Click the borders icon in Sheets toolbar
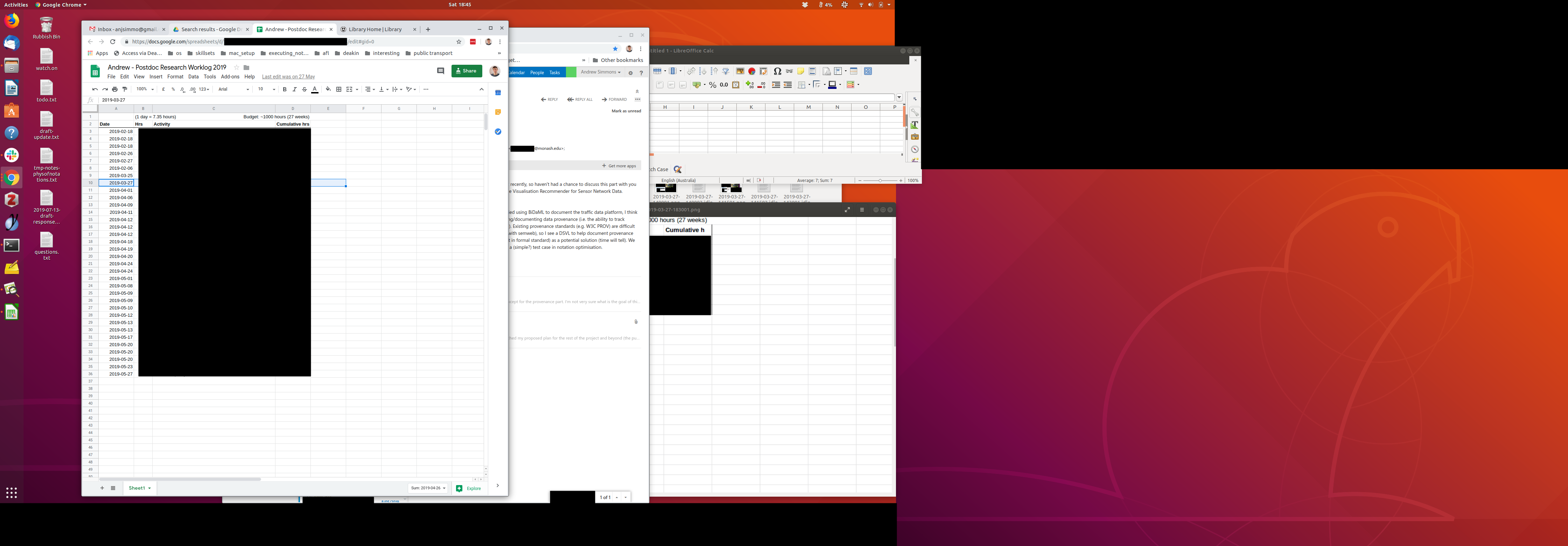 [339, 90]
